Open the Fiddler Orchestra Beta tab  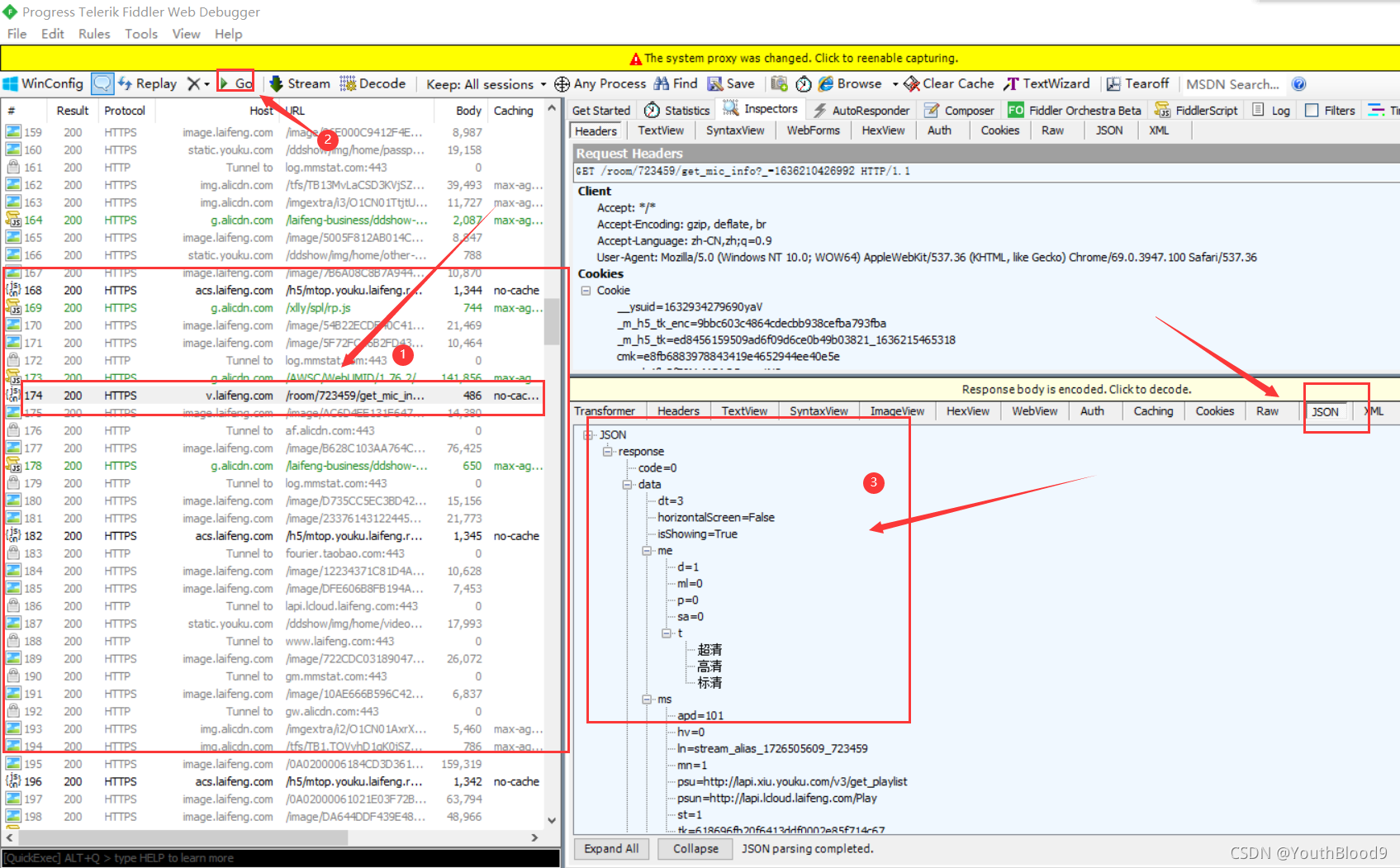(x=1074, y=111)
